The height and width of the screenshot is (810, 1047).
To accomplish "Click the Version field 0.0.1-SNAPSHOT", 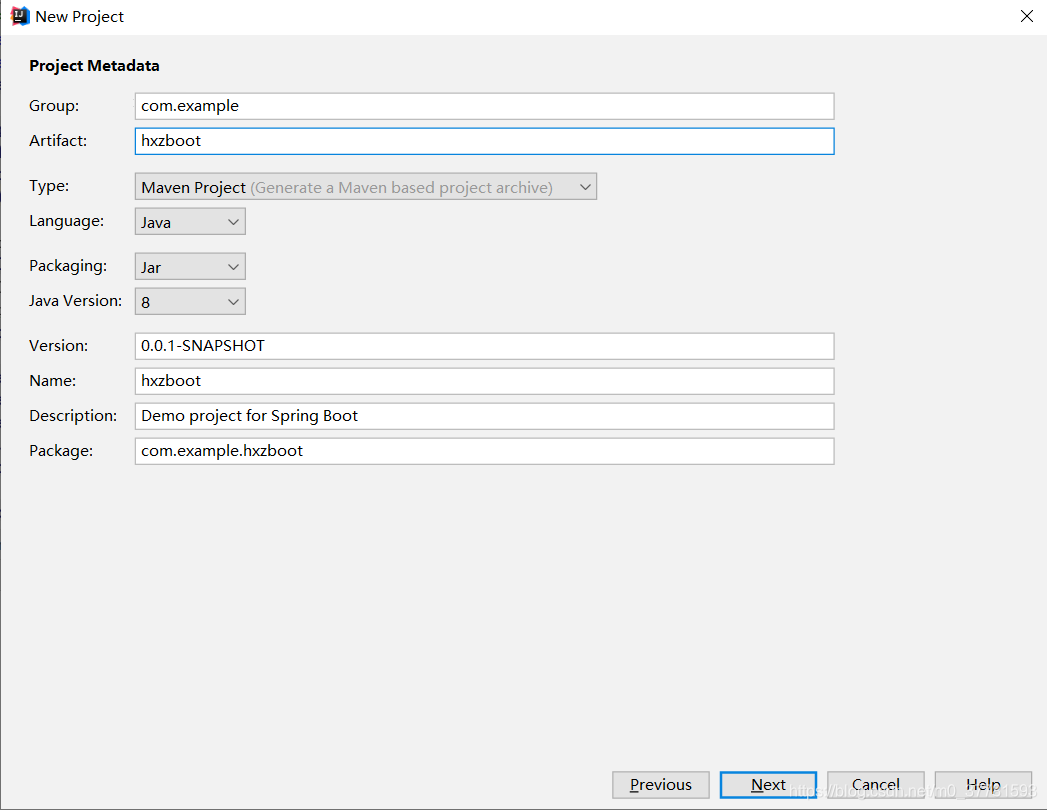I will click(x=484, y=346).
